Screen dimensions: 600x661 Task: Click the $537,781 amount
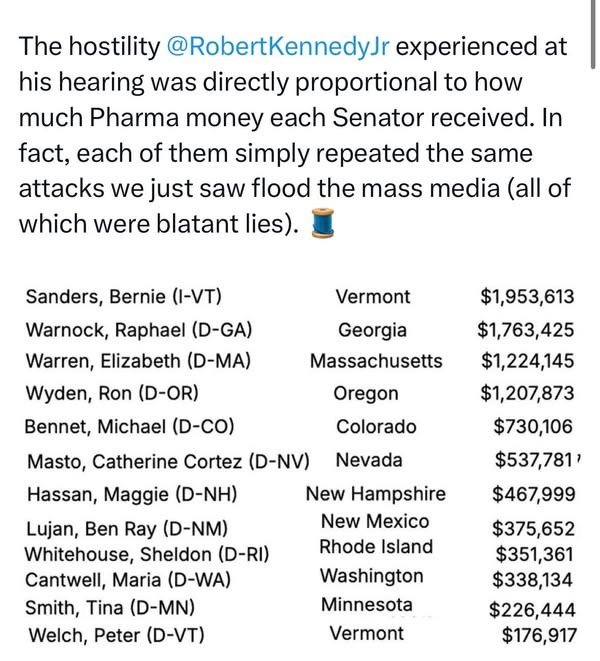(534, 460)
